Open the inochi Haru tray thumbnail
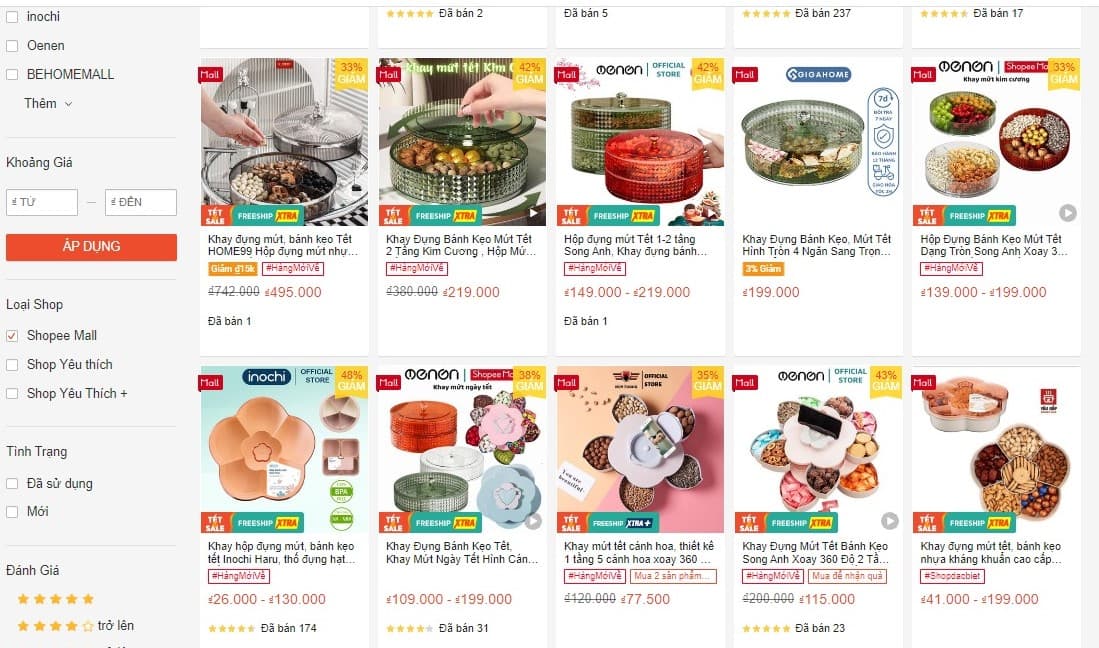This screenshot has width=1099, height=648. 284,449
